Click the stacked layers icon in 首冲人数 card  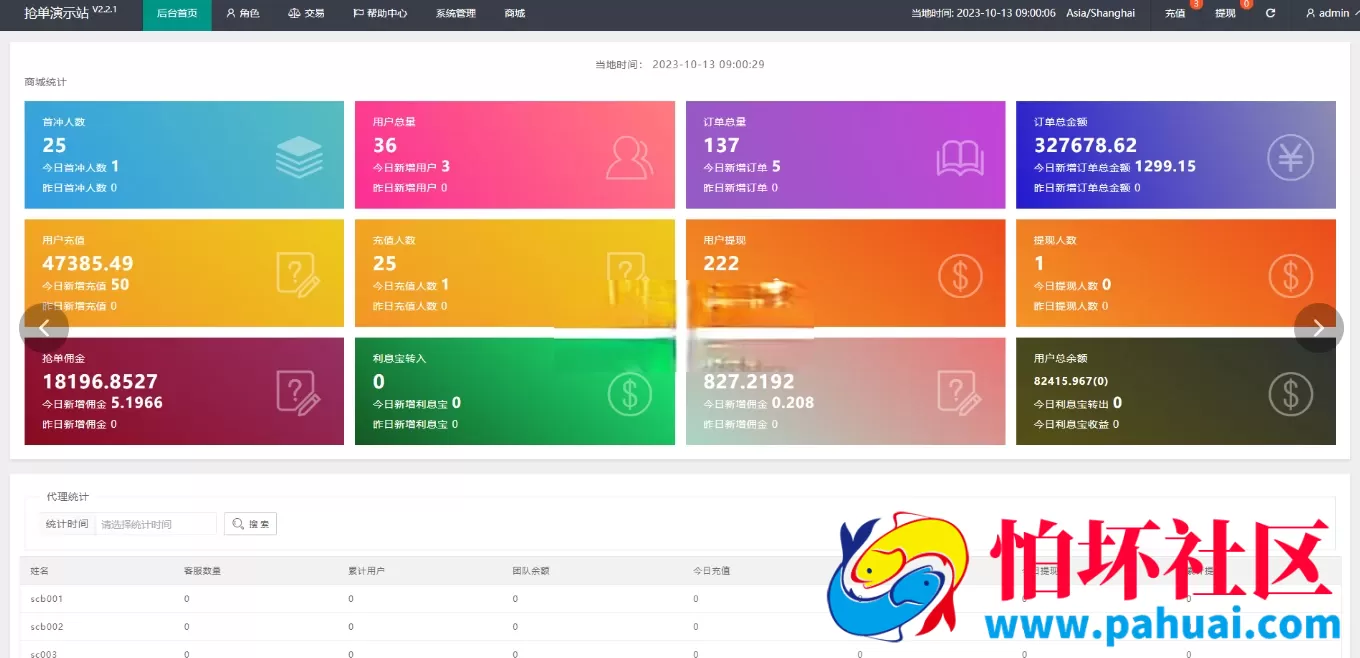299,157
